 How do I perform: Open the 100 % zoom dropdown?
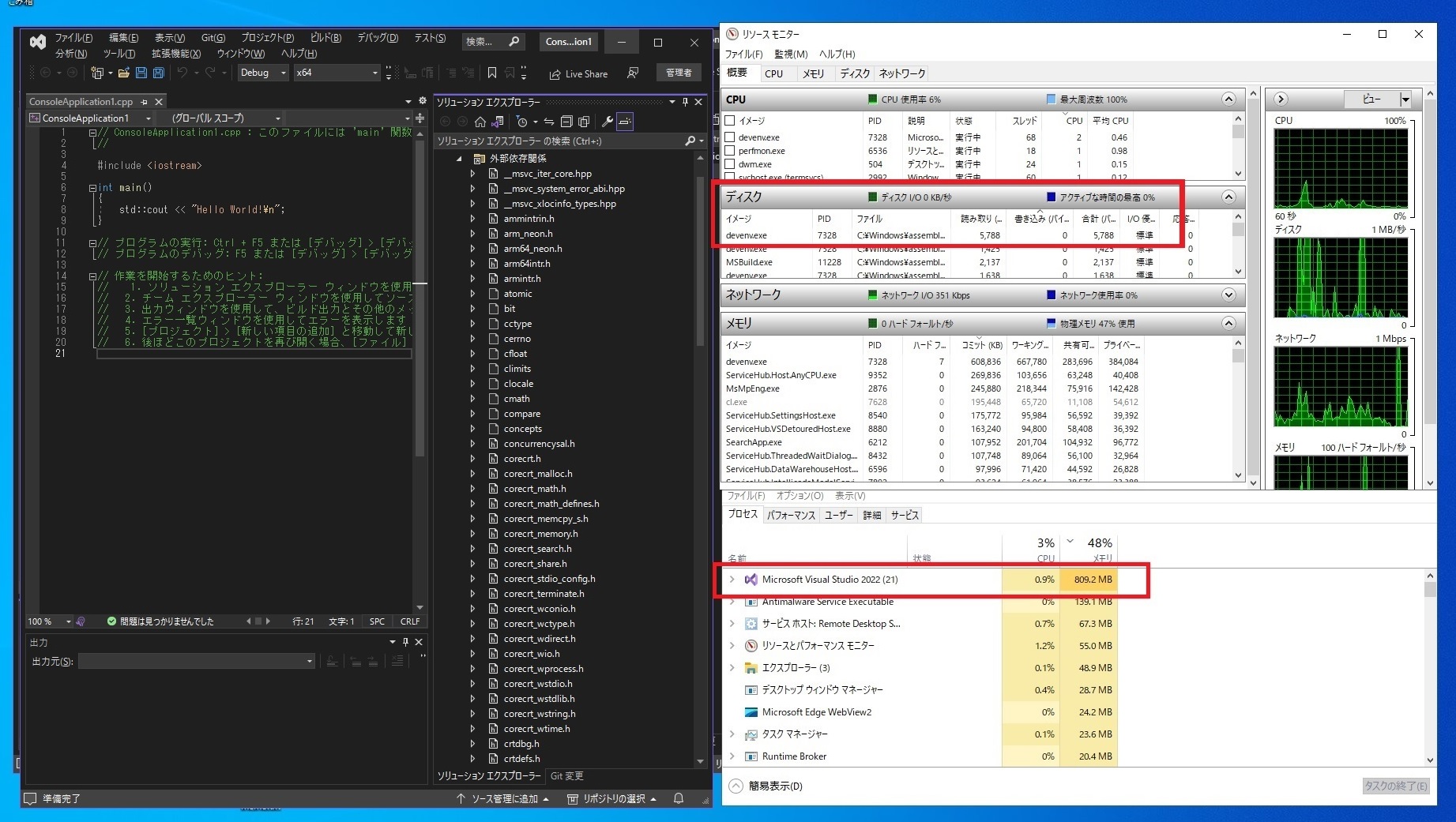click(x=49, y=621)
